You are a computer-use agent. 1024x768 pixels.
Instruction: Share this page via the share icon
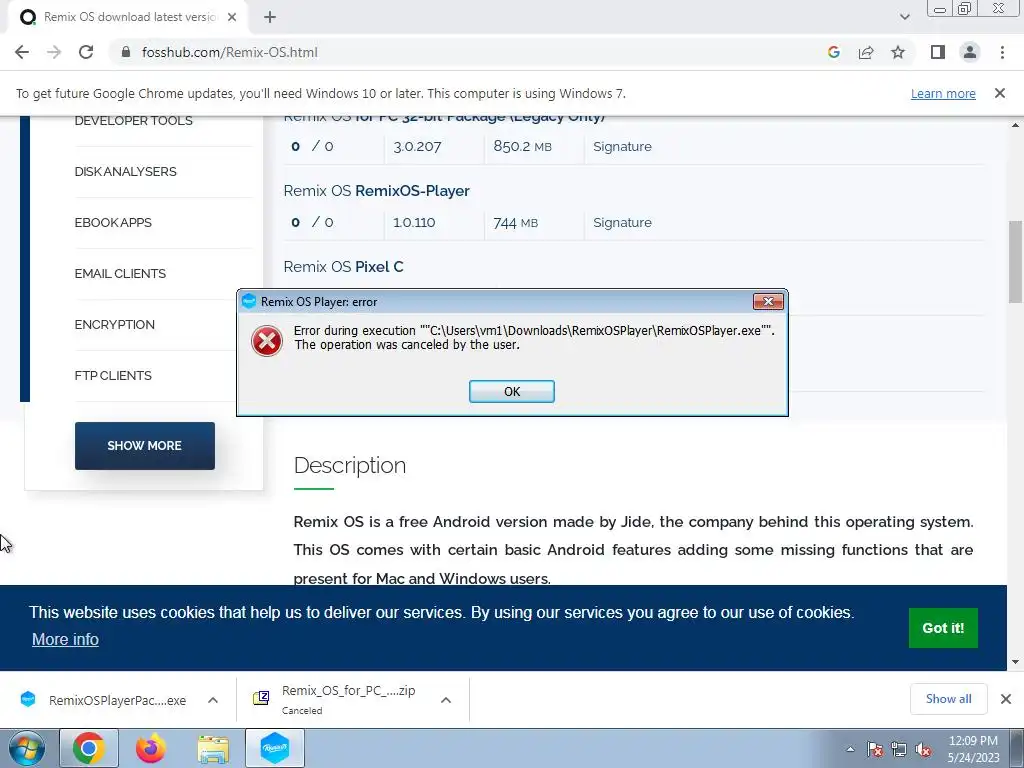pos(866,52)
